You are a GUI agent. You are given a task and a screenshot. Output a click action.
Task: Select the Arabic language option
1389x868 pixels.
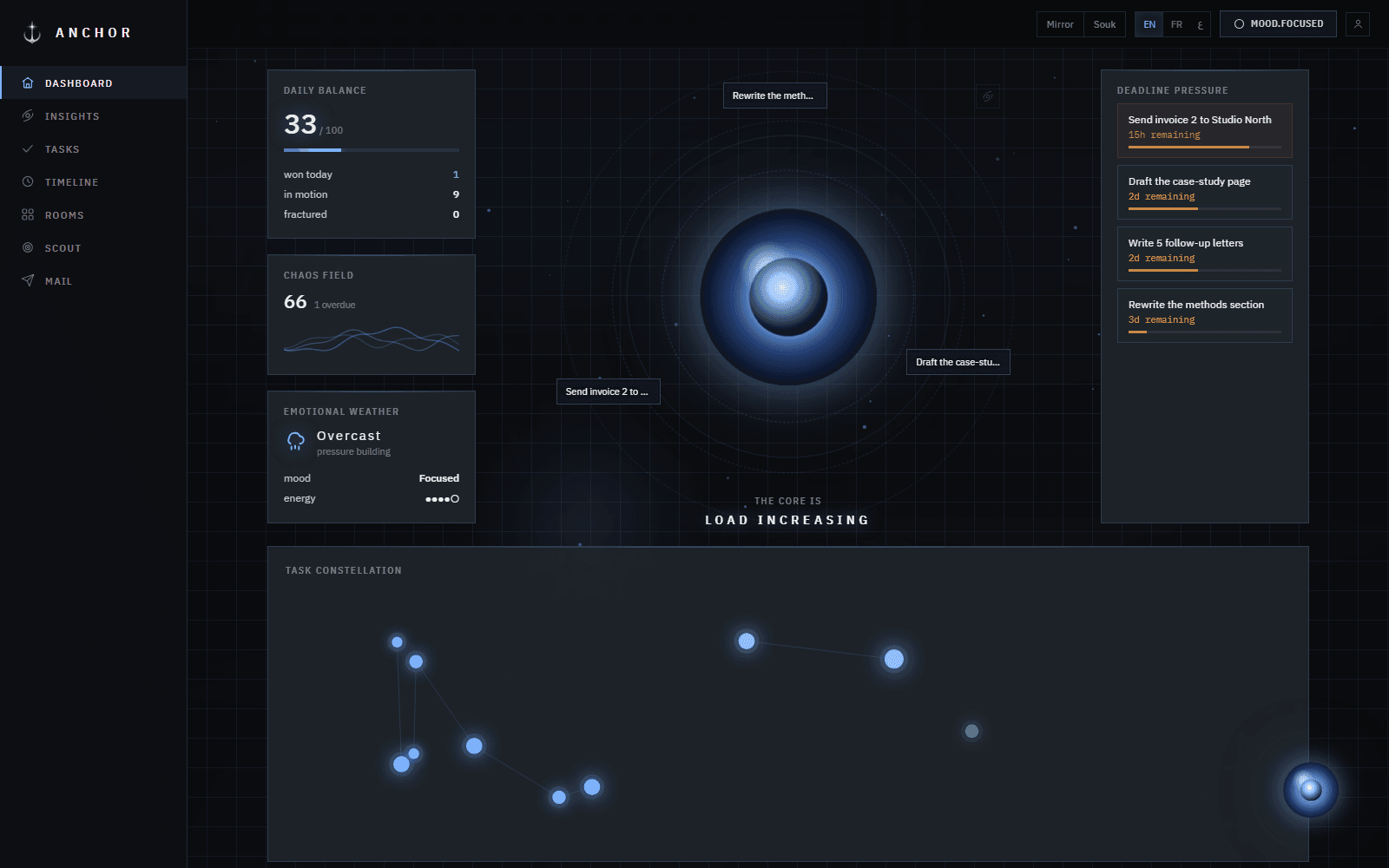tap(1200, 24)
